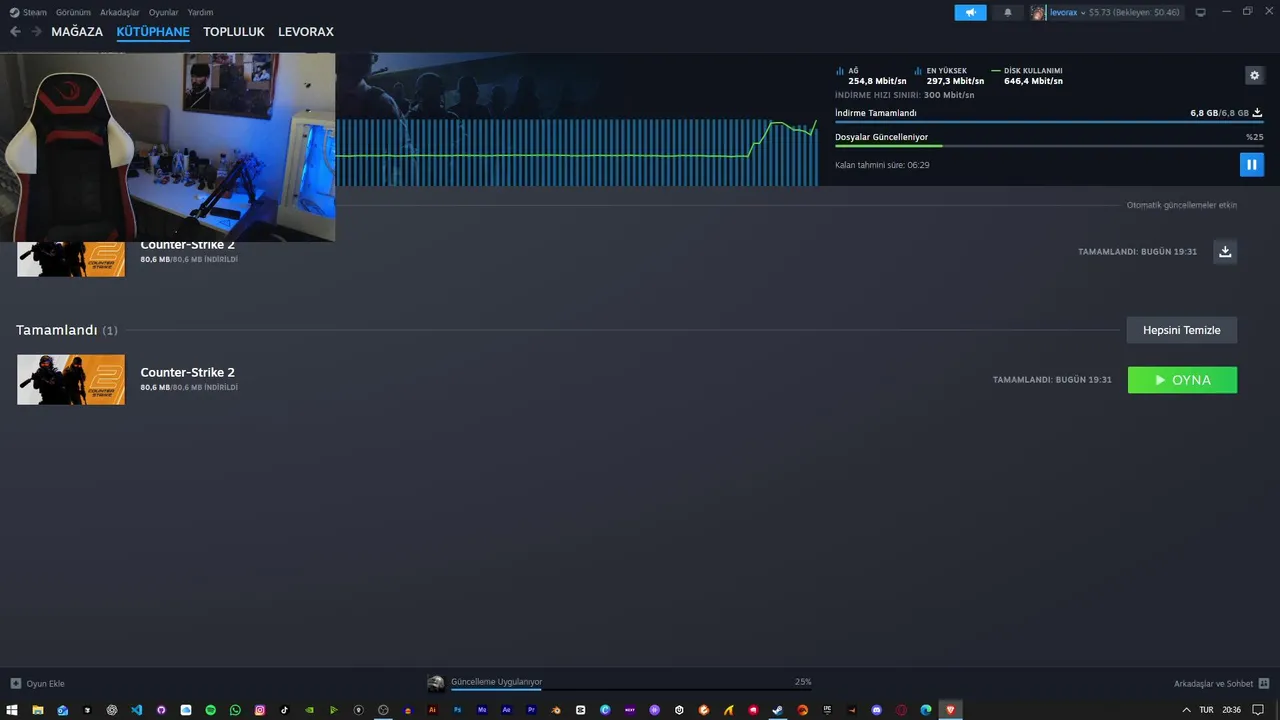Open Blender from taskbar

(x=556, y=710)
